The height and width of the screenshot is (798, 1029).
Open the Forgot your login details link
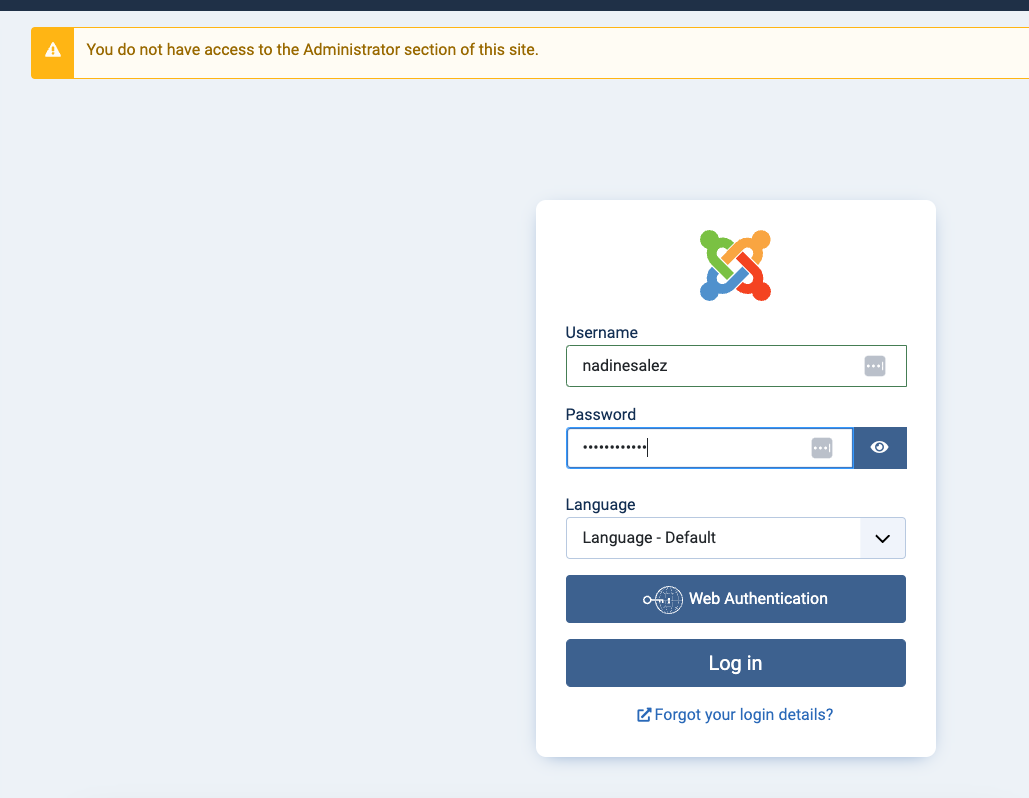pos(736,715)
